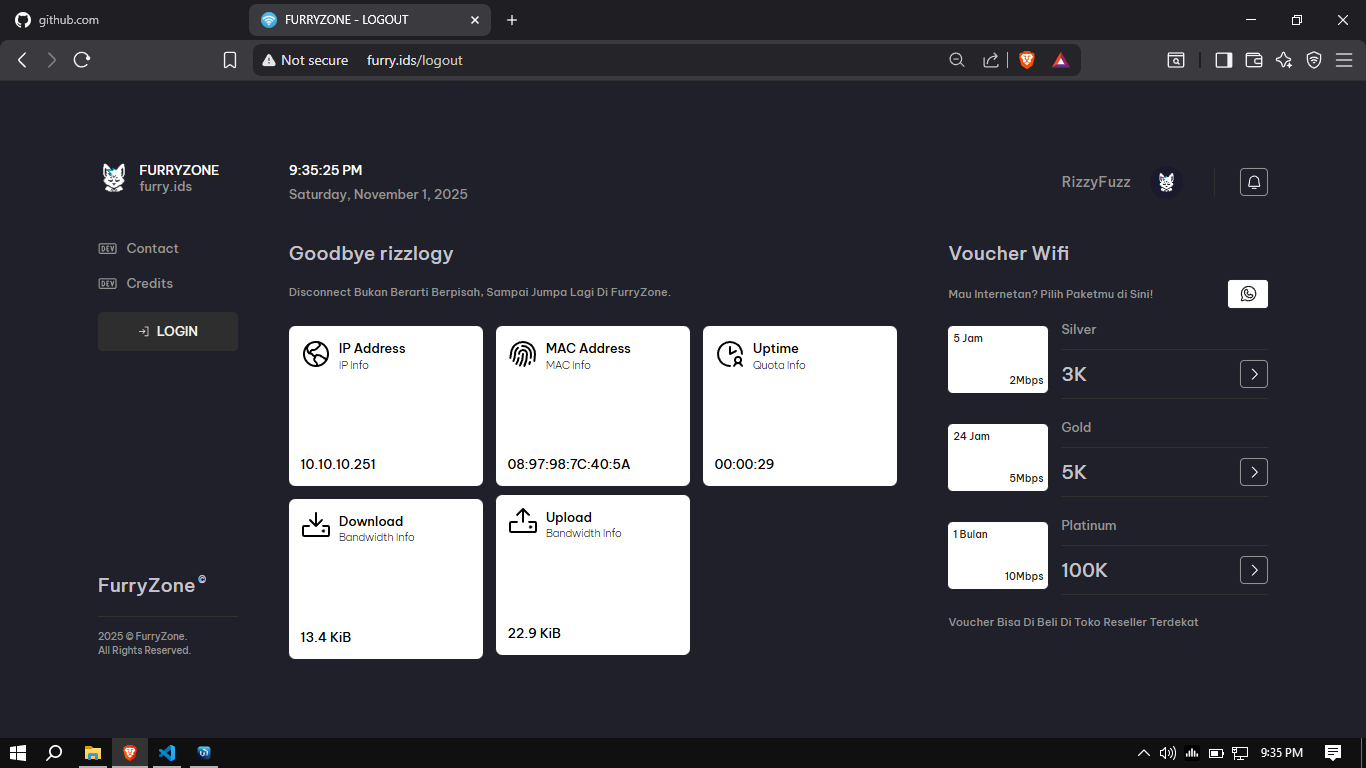The width and height of the screenshot is (1366, 768).
Task: Click the download arrow icon on Download card
Action: point(315,524)
